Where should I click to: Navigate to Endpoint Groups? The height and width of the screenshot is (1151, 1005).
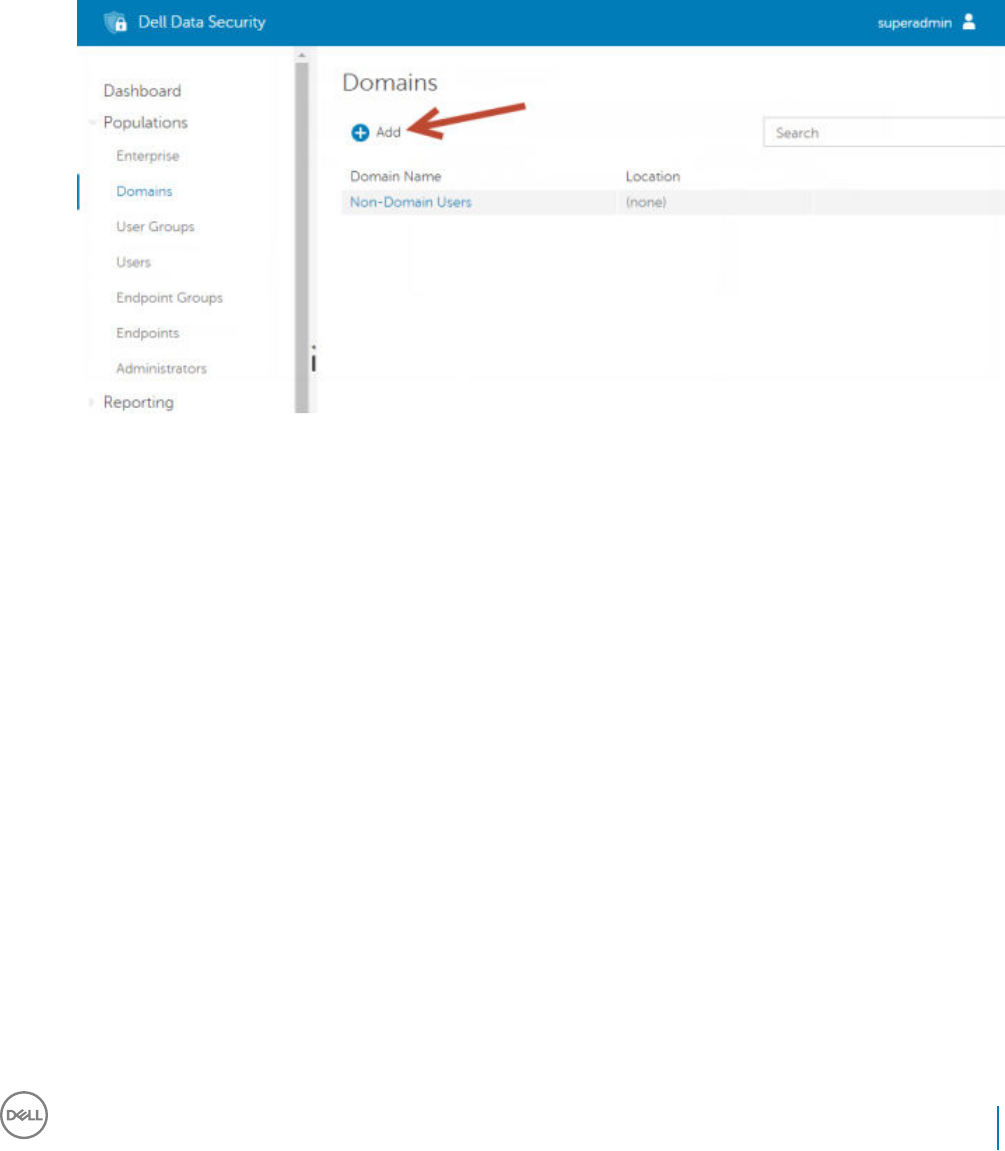[169, 297]
